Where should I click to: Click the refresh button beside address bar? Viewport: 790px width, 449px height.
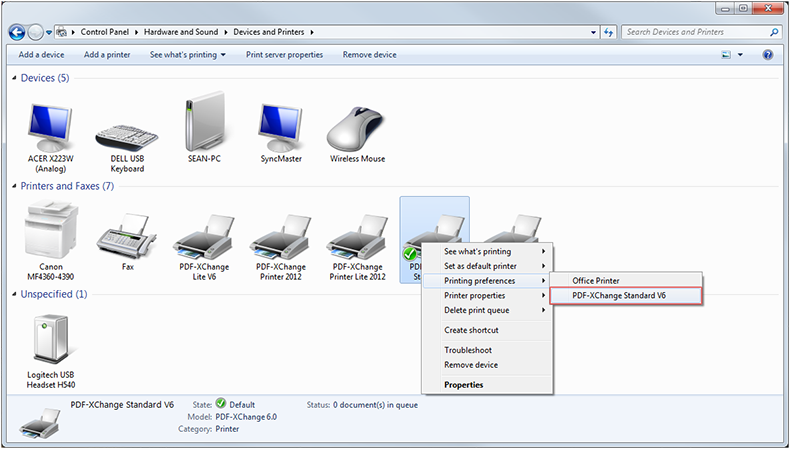click(609, 32)
